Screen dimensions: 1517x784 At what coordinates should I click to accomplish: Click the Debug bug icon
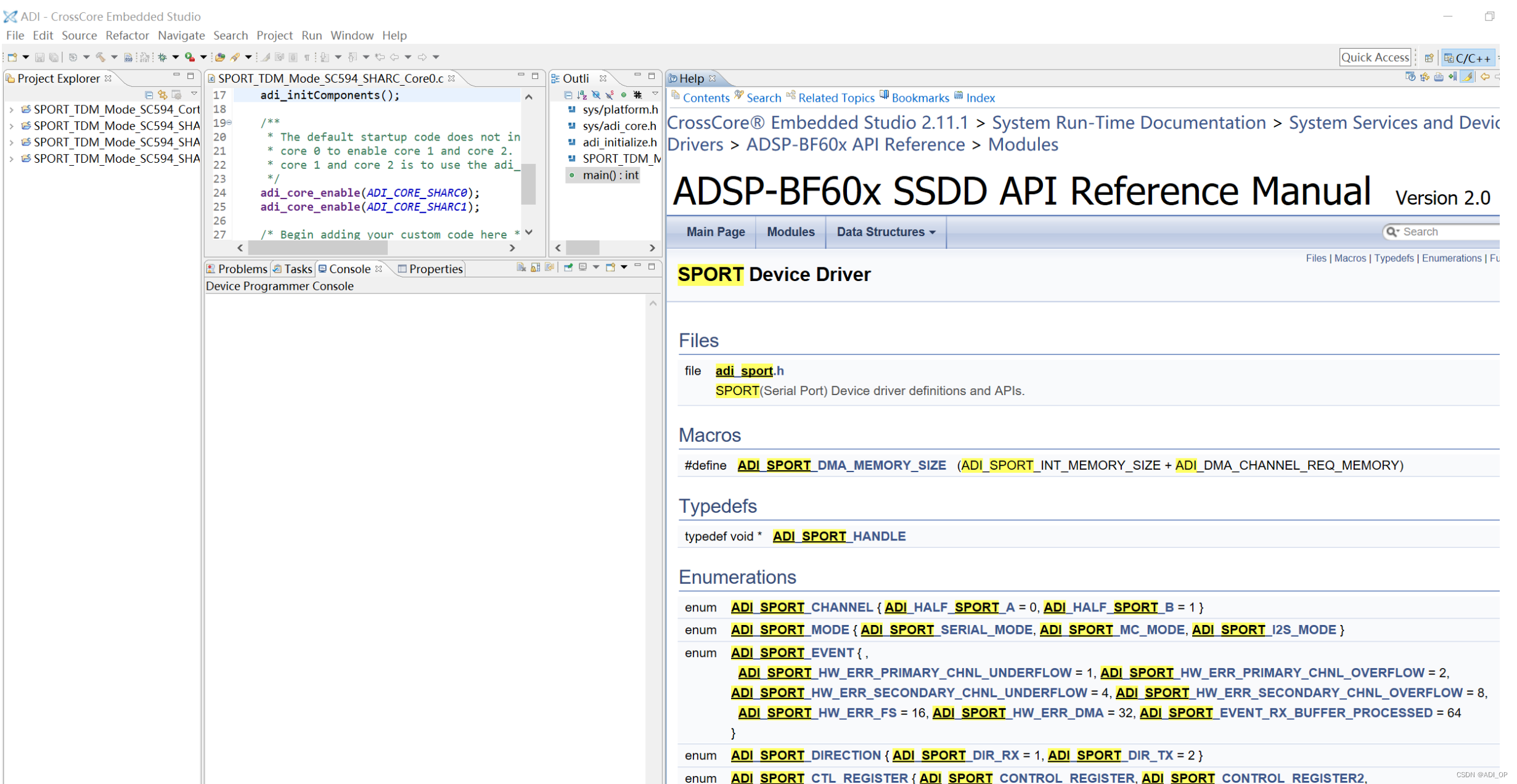pos(162,57)
